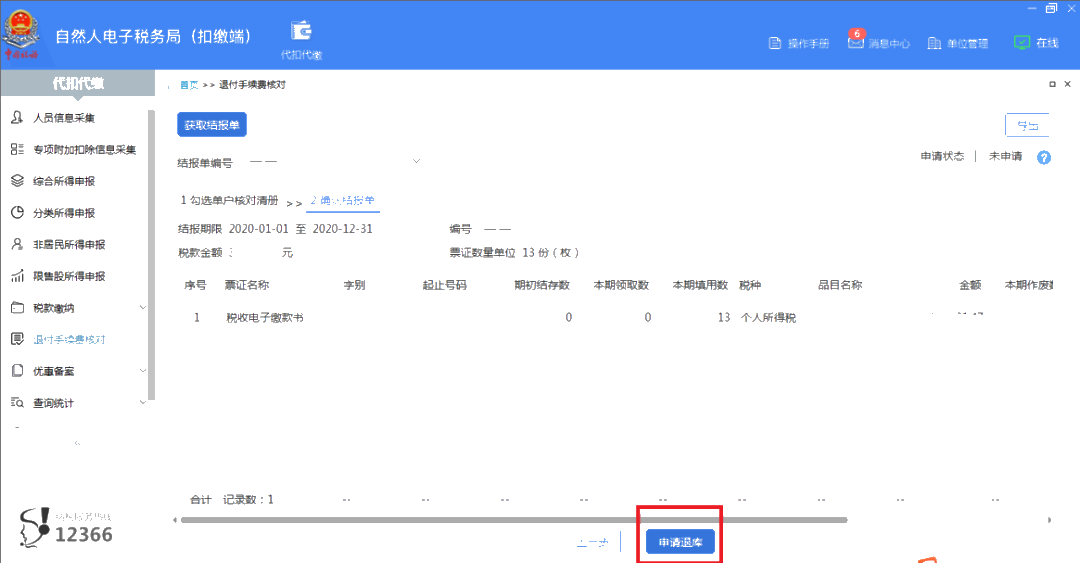The height and width of the screenshot is (563, 1080).
Task: Click the 字别 column header
Action: [354, 285]
